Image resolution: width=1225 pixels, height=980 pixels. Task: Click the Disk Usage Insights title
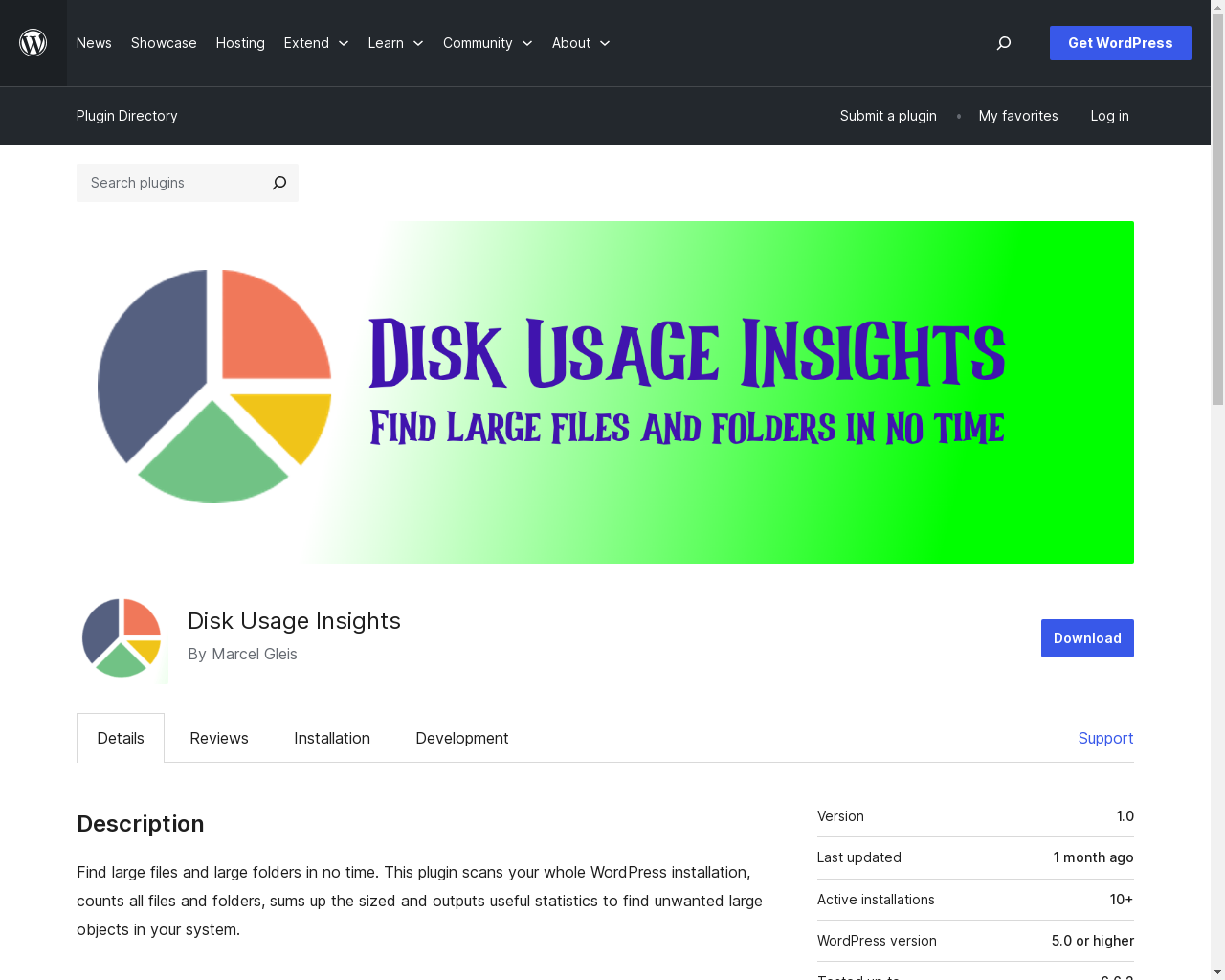point(294,621)
